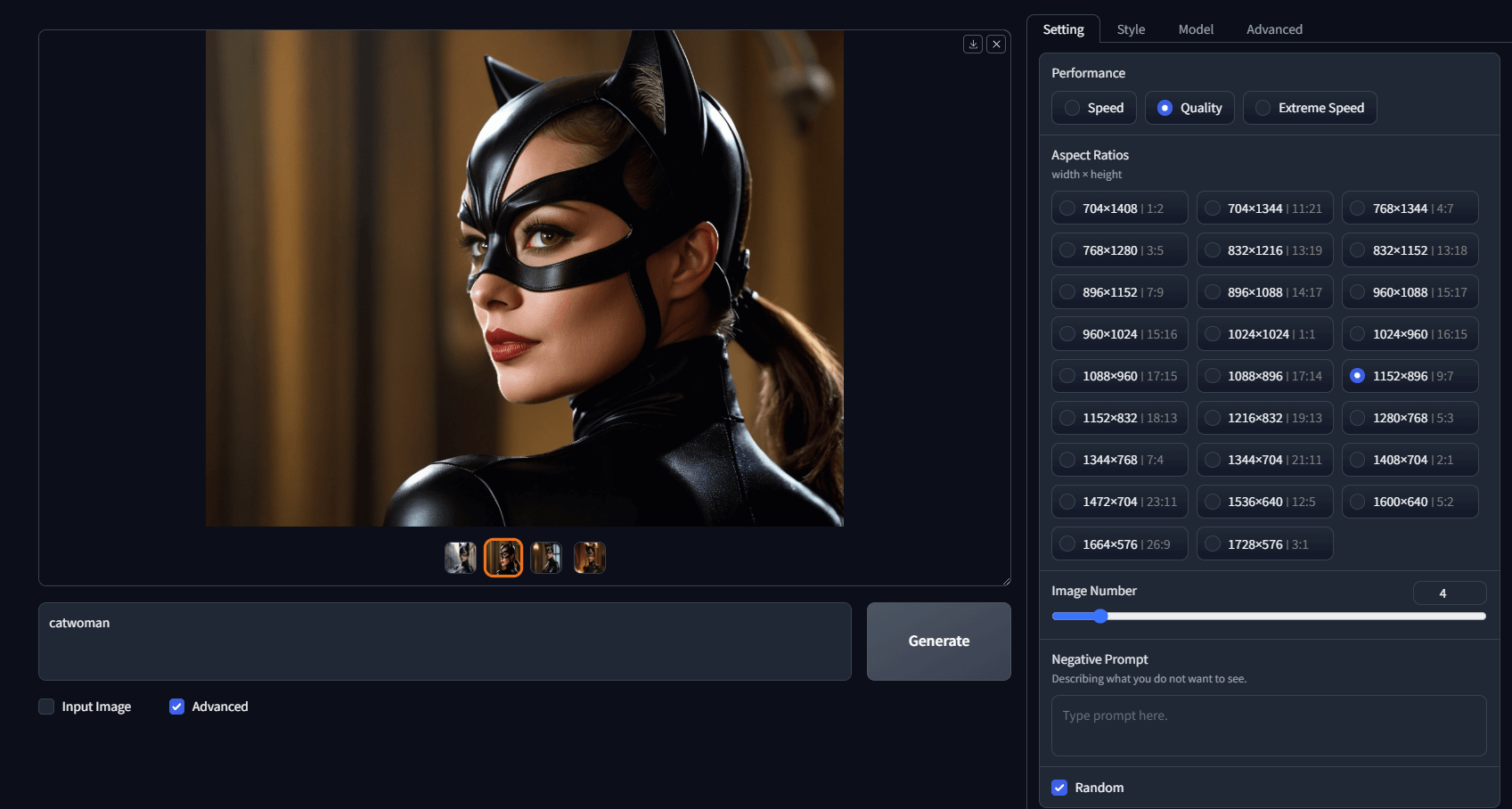Open the Advanced tab
This screenshot has height=809, width=1512.
click(1274, 29)
